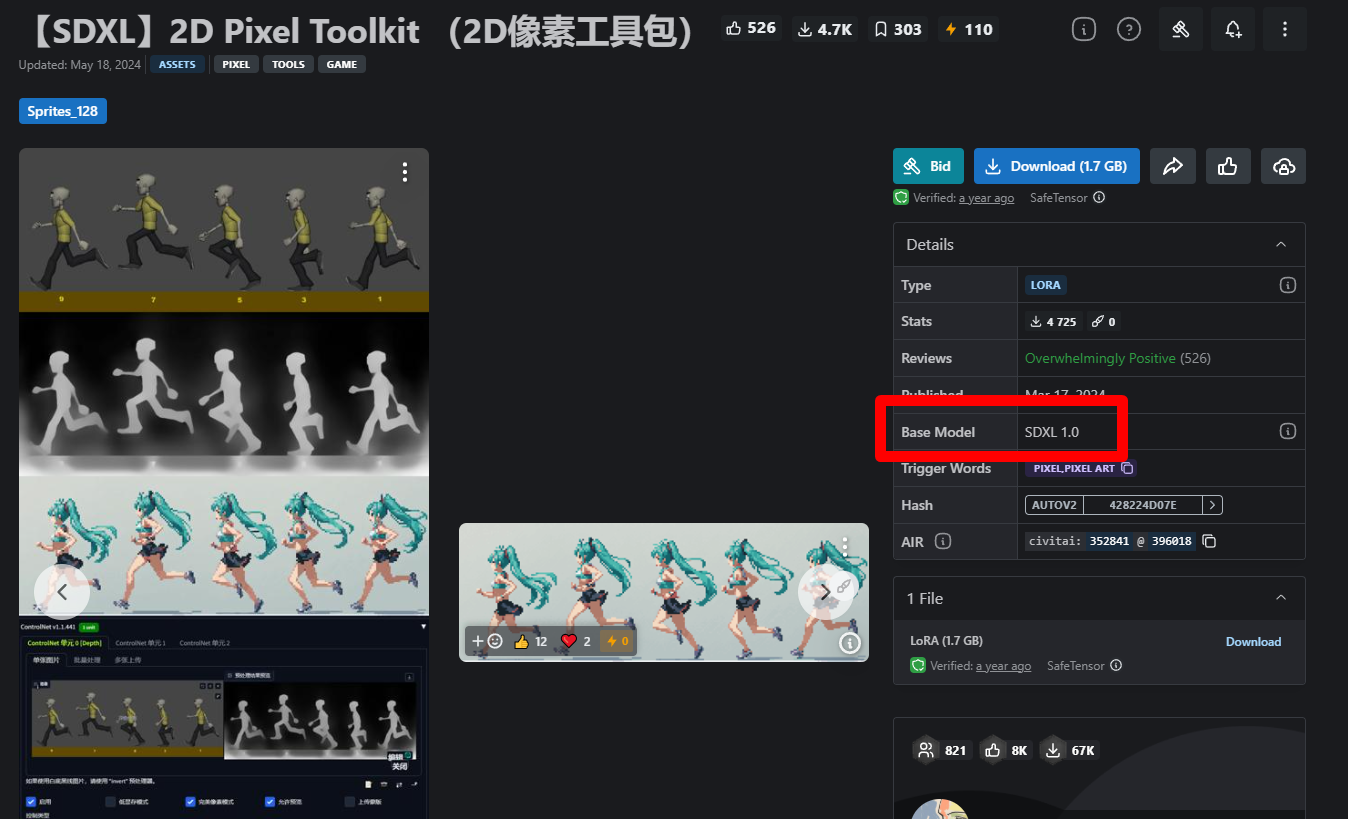Click the 428224D07E hash value
1348x819 pixels.
pyautogui.click(x=1143, y=505)
